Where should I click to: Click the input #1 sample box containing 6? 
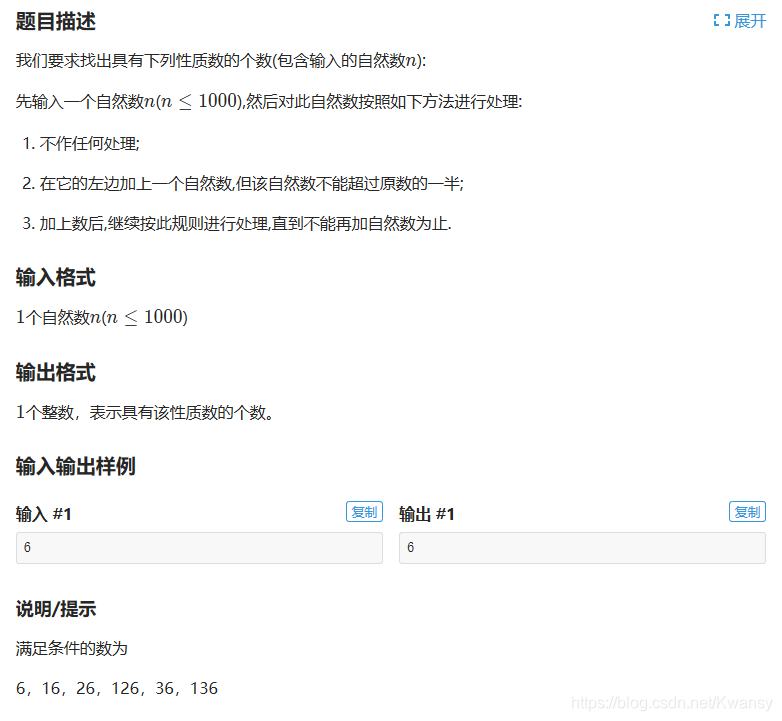pyautogui.click(x=199, y=548)
